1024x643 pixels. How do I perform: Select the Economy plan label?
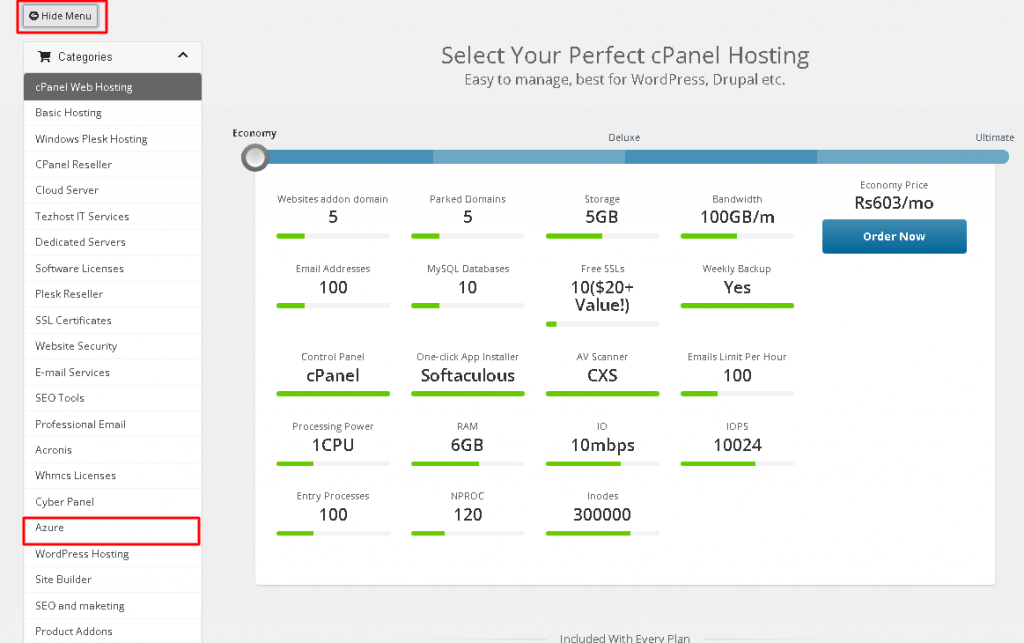coord(255,133)
